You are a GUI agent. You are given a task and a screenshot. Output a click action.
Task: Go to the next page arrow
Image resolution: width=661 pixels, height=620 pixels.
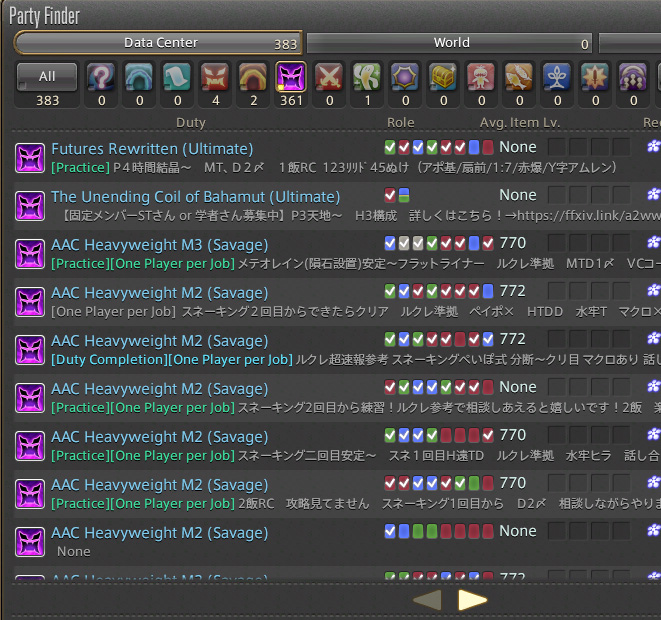tap(472, 600)
